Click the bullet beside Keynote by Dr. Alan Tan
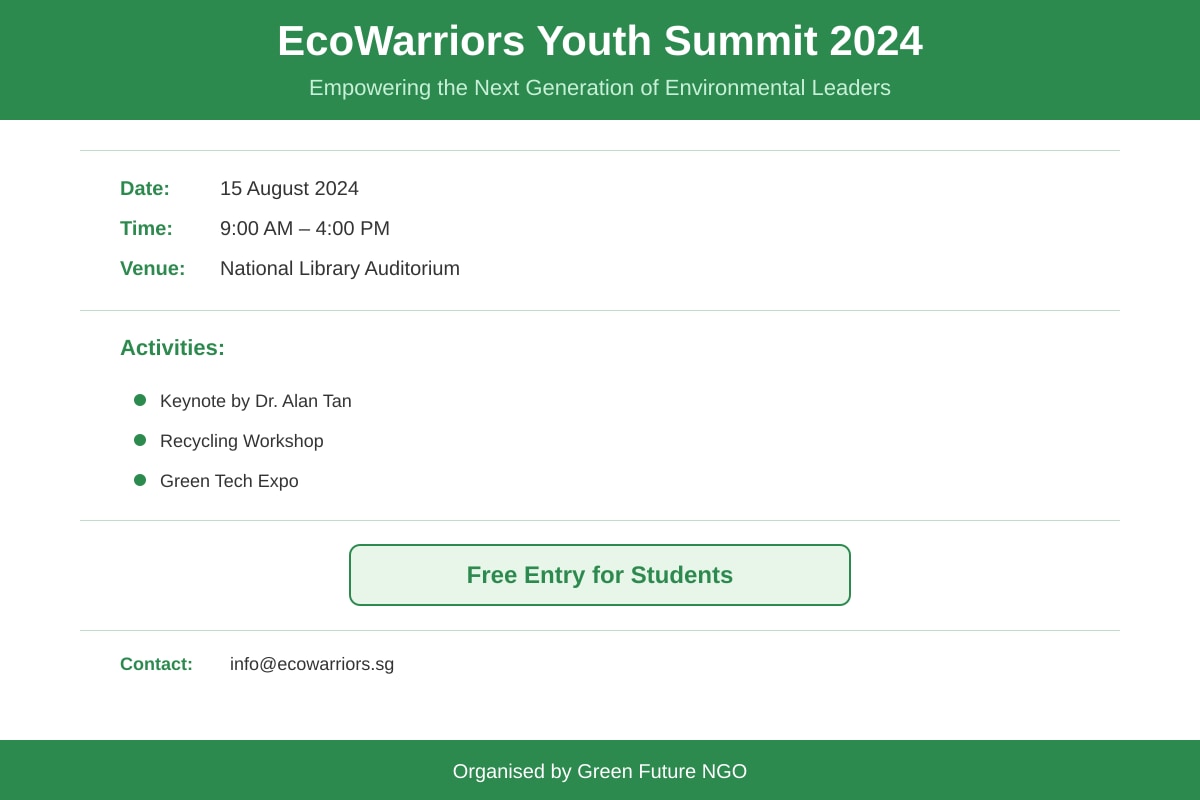Screen dimensions: 1200x800 [140, 400]
